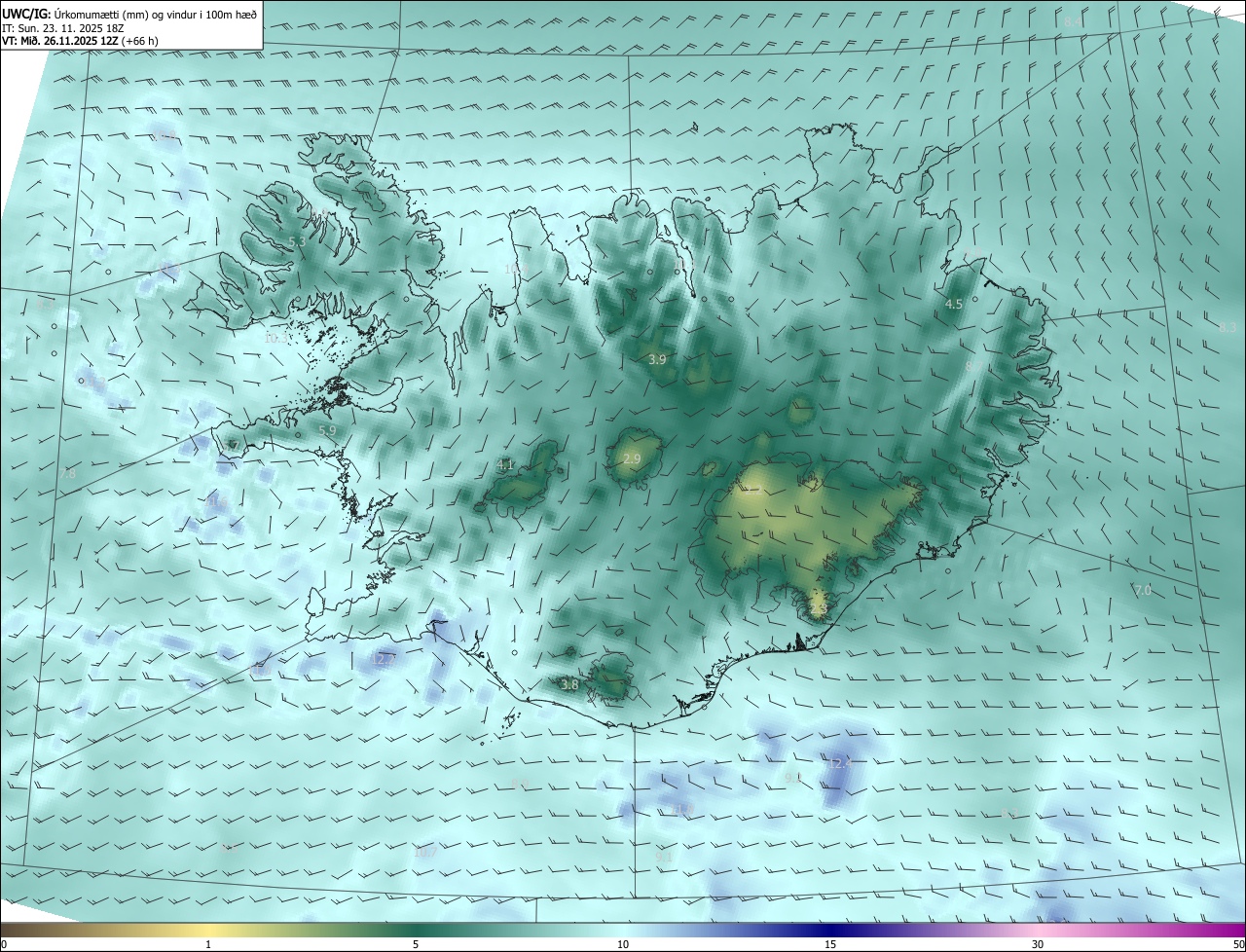
Task: Click the 5 tick on the color scale
Action: (416, 944)
